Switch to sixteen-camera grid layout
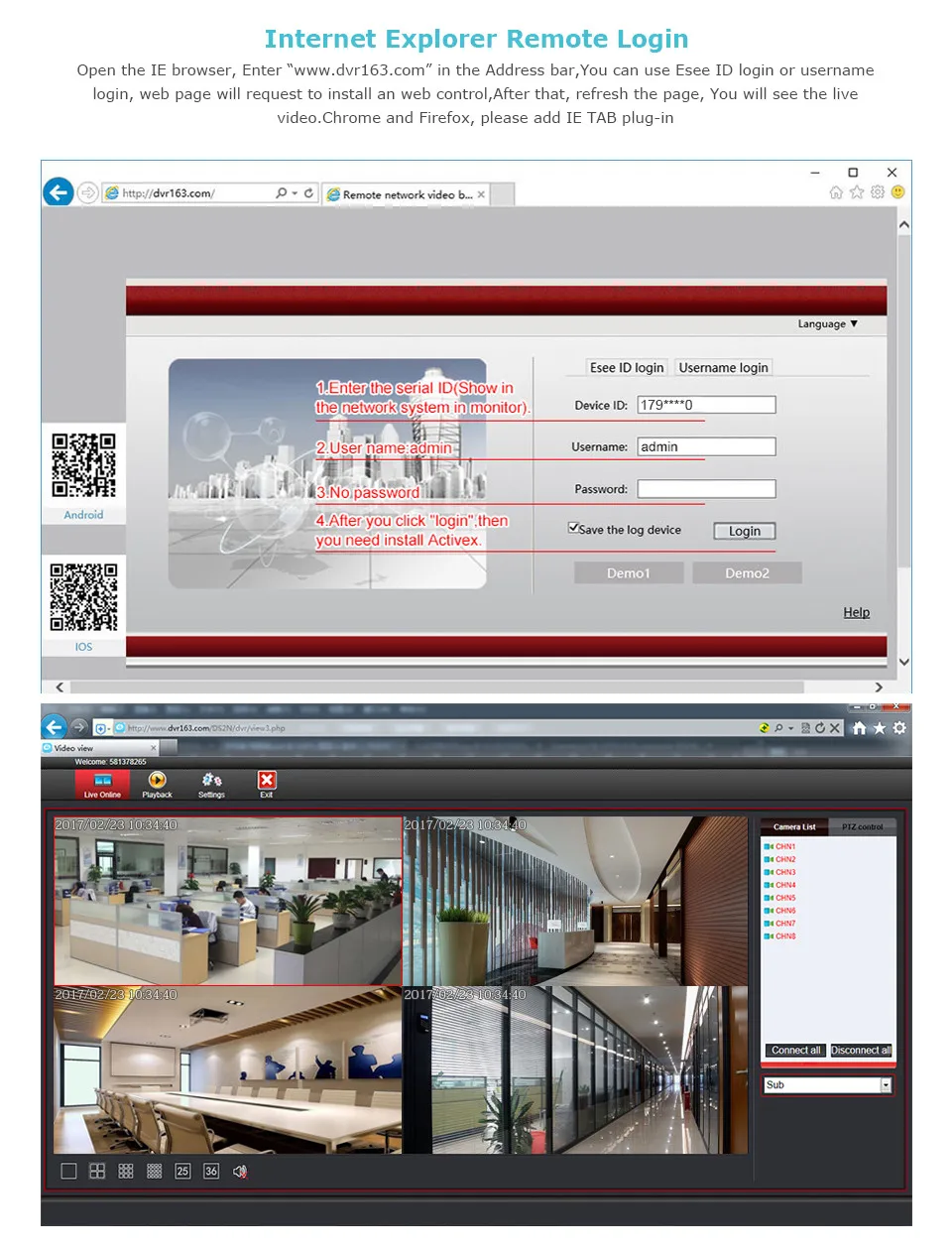 click(154, 1171)
